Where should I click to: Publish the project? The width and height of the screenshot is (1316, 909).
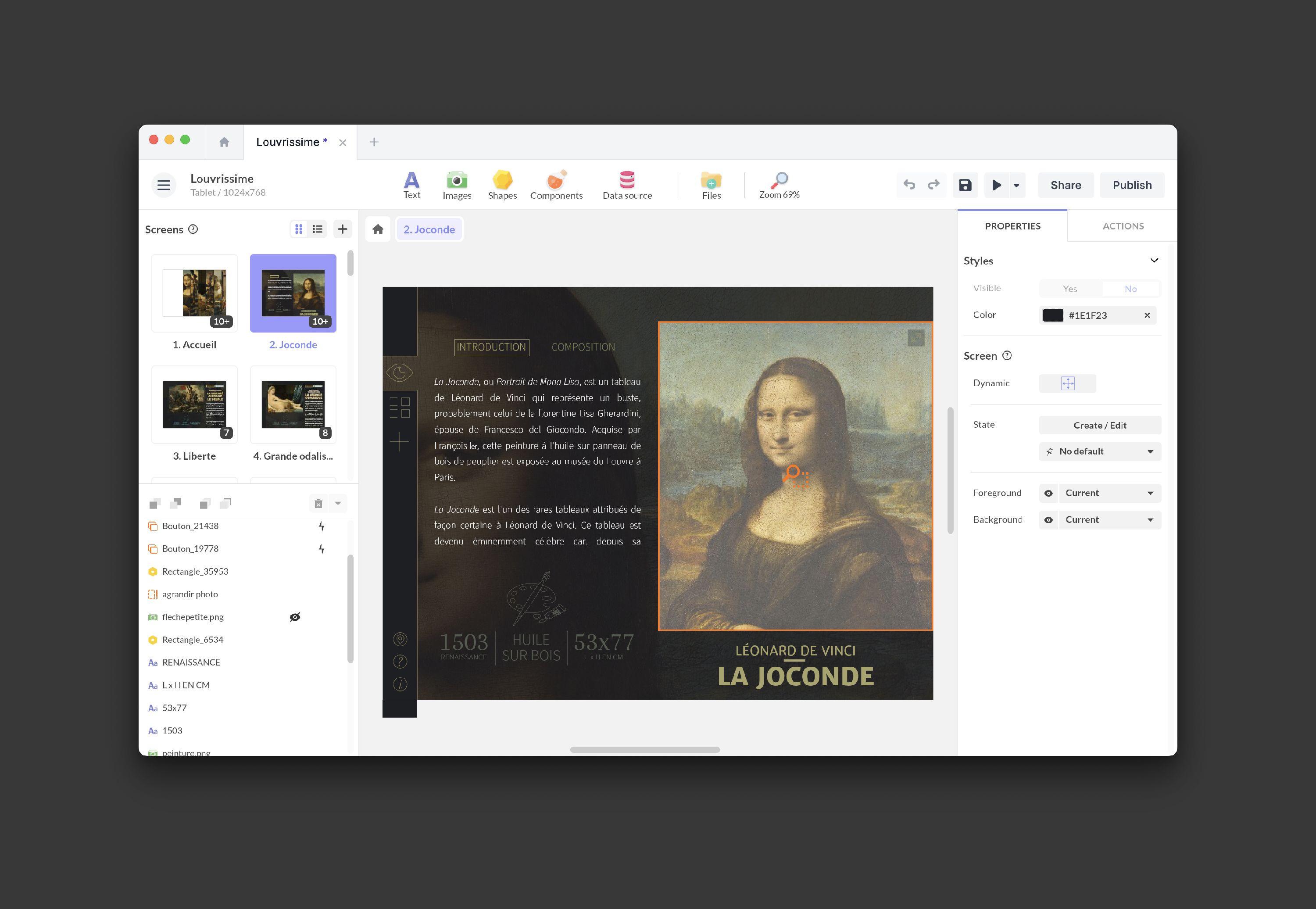(1132, 185)
